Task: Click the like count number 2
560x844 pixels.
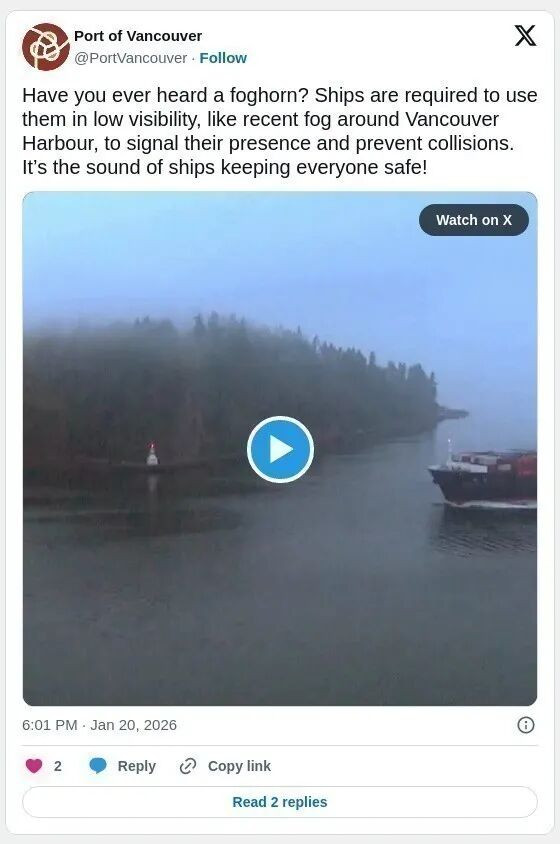Action: (x=58, y=766)
